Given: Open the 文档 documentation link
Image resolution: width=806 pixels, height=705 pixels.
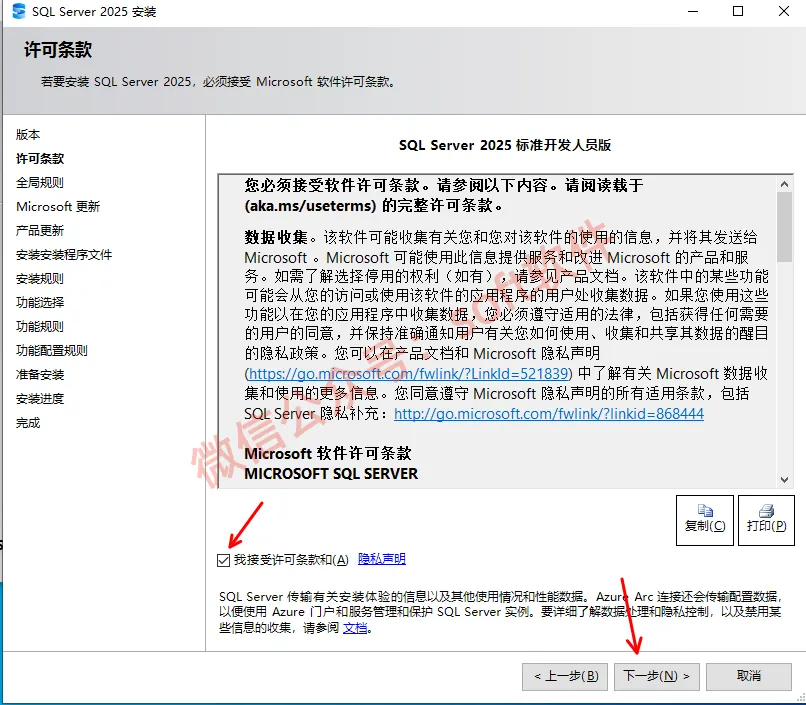Looking at the screenshot, I should [355, 628].
